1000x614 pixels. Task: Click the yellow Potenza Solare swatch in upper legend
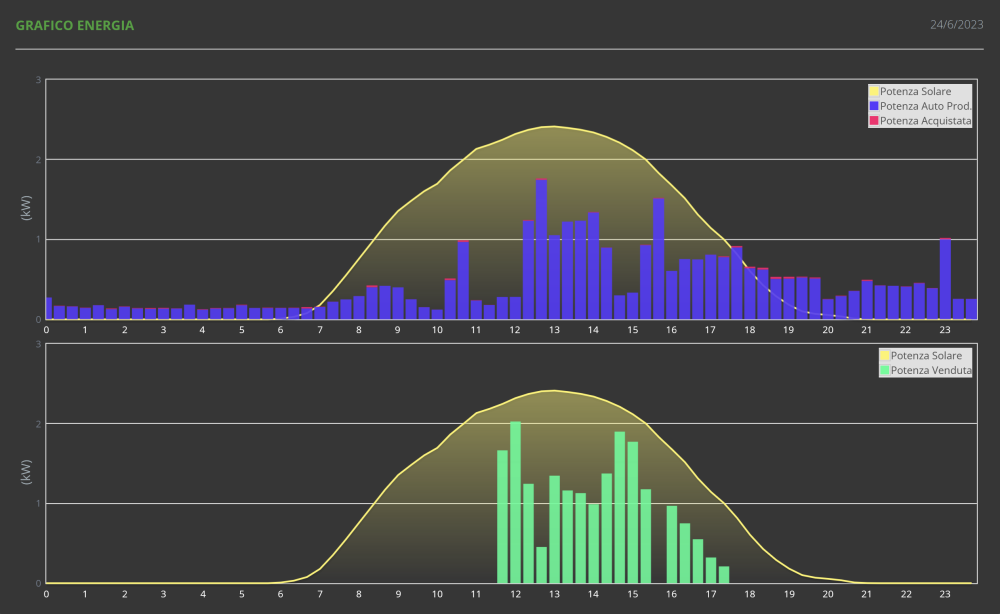873,92
